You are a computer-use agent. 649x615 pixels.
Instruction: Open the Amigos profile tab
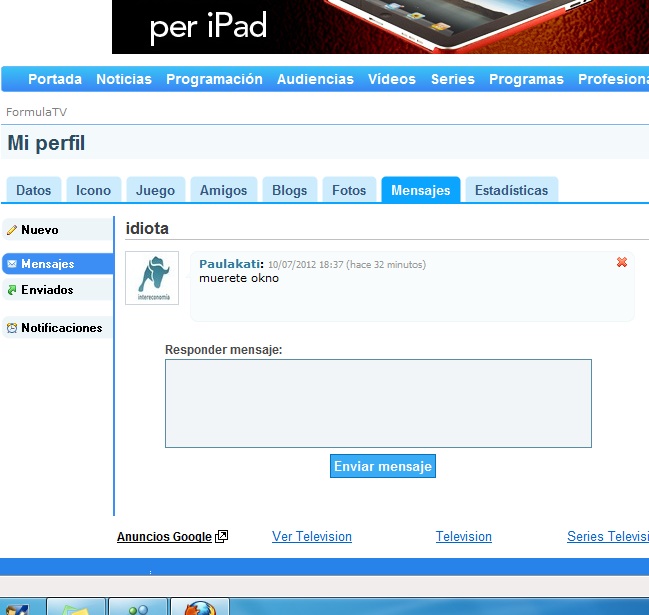[223, 190]
